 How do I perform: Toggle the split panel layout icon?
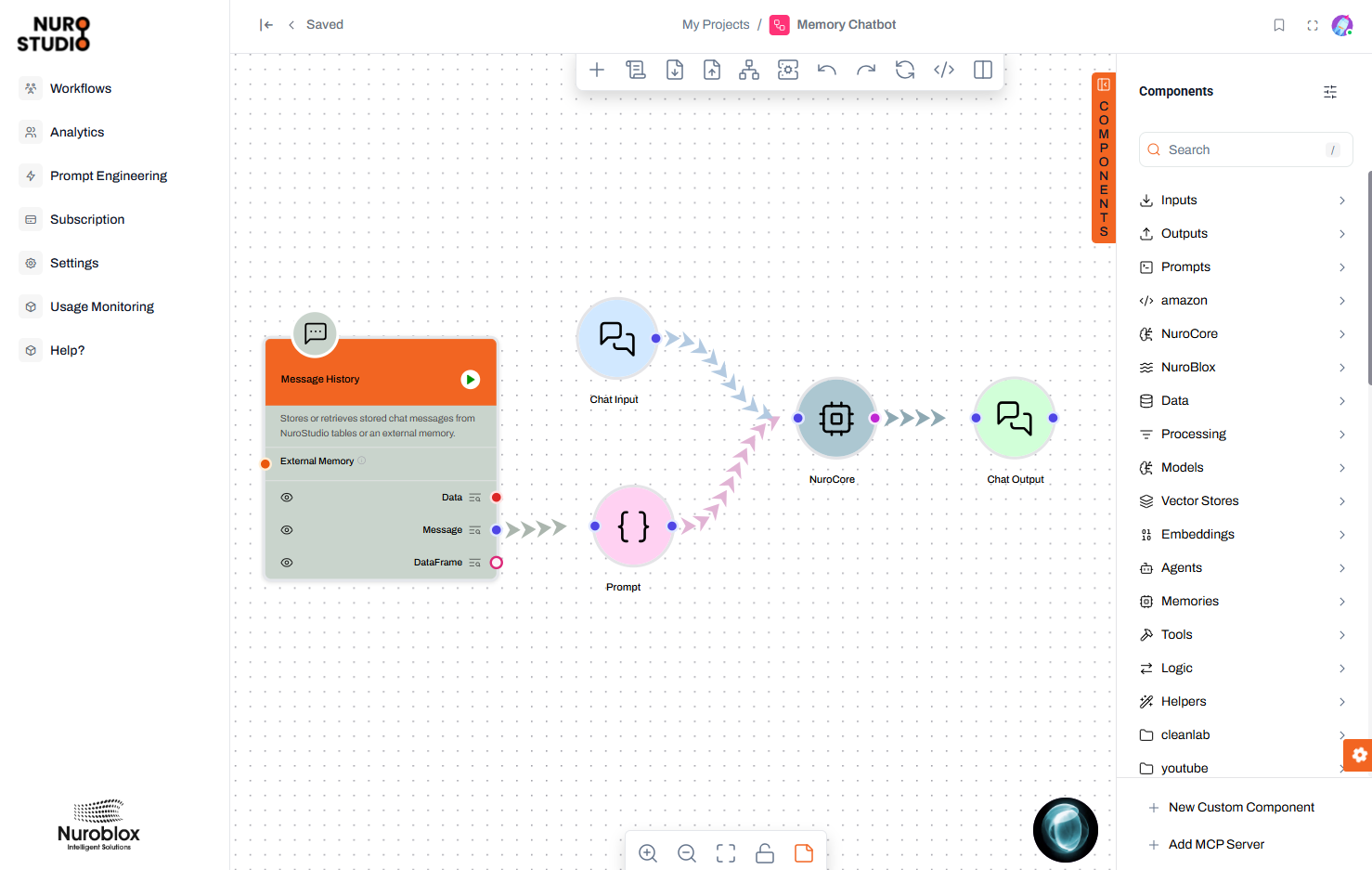click(x=983, y=70)
